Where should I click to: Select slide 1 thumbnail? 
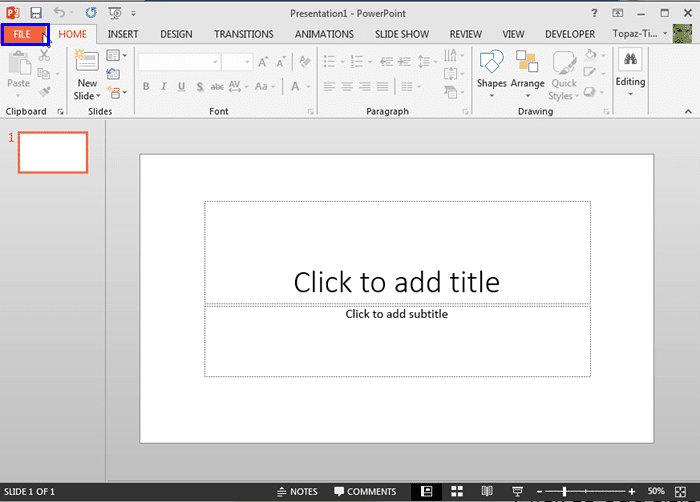pyautogui.click(x=53, y=152)
